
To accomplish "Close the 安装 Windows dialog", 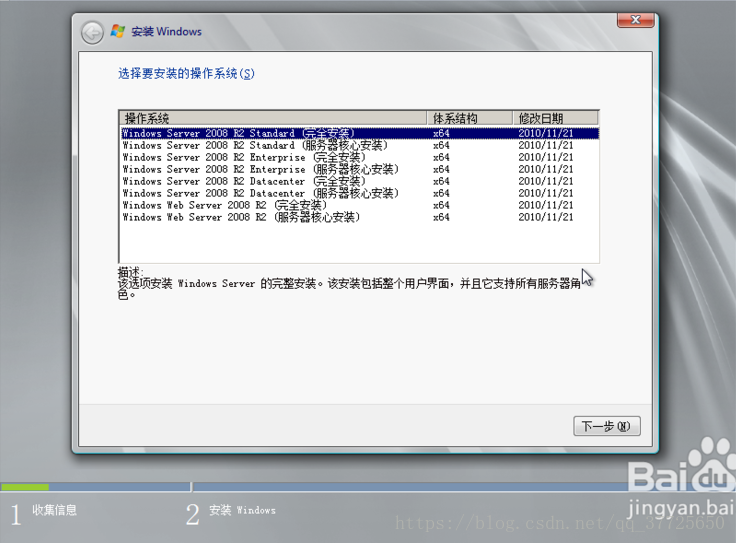I will (636, 20).
